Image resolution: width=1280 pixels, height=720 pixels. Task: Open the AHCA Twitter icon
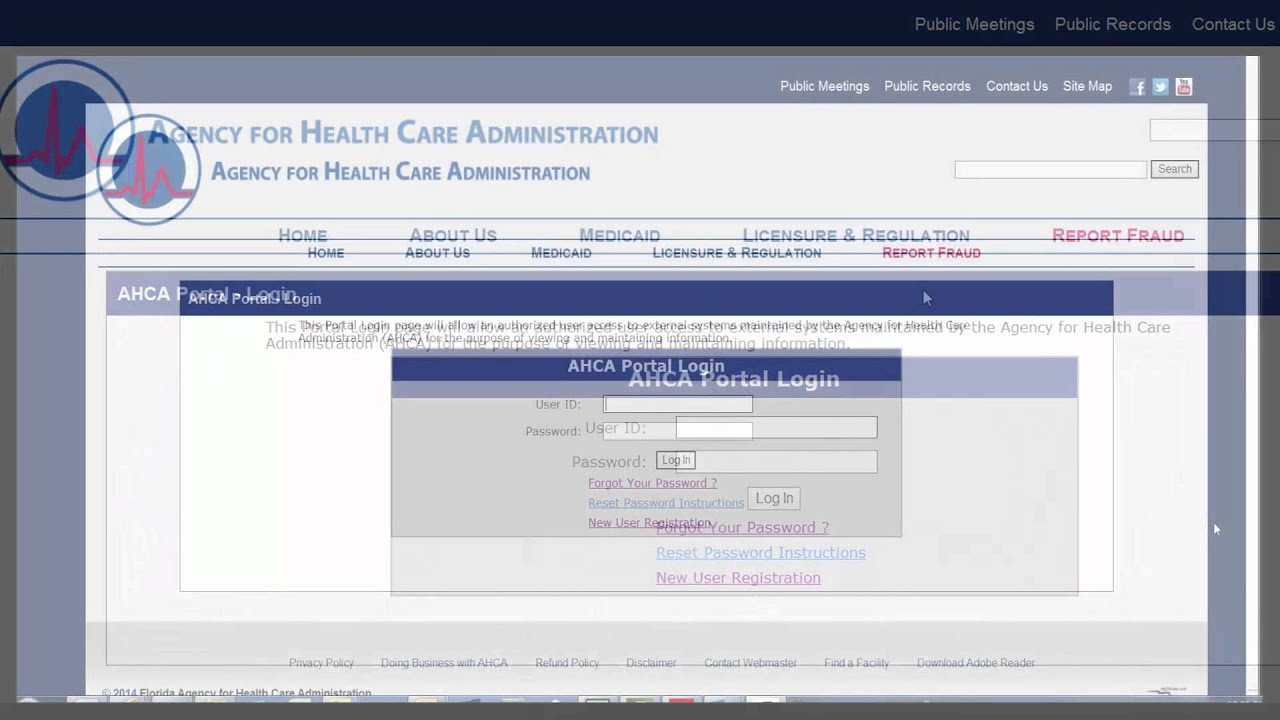coord(1160,87)
